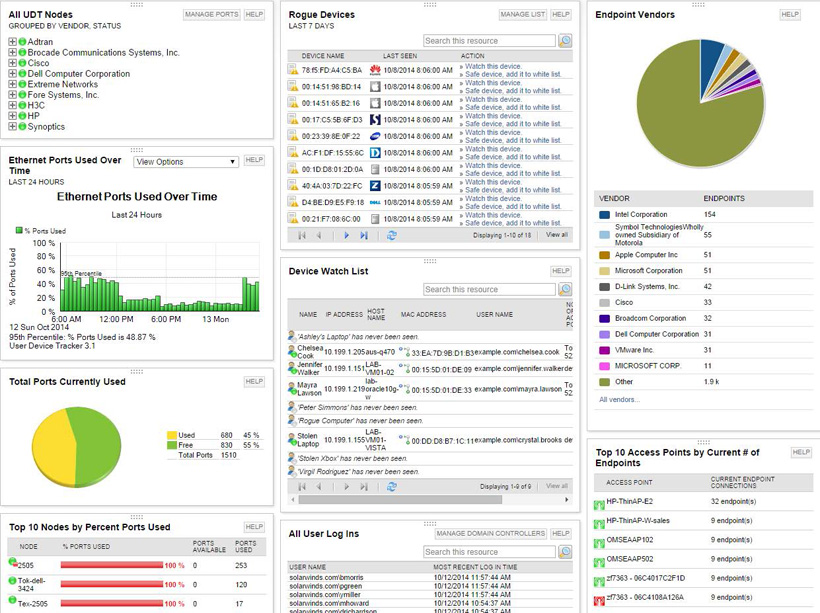Click the Device Watch List search icon
820x613 pixels.
tap(565, 289)
